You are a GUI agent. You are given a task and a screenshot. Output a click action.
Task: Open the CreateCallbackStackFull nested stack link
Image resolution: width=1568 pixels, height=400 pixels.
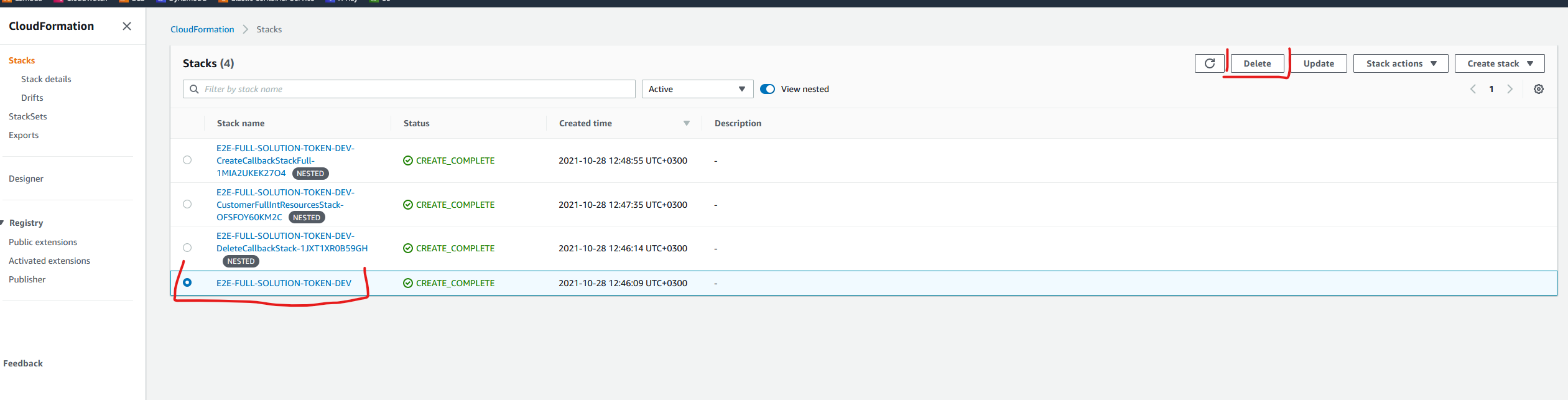(285, 160)
